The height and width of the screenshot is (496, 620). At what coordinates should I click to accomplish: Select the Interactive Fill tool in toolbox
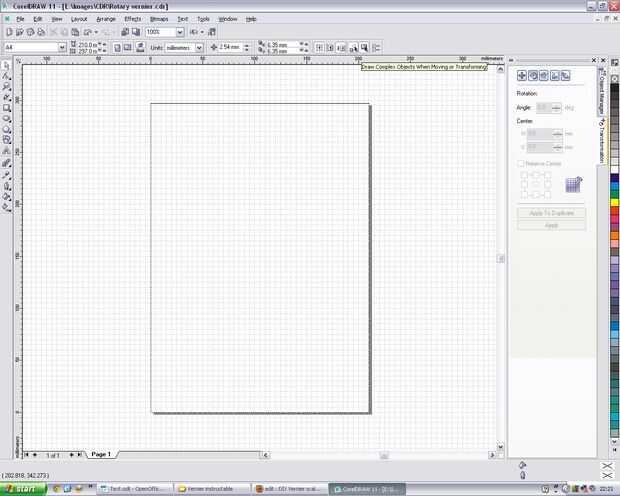click(x=7, y=207)
